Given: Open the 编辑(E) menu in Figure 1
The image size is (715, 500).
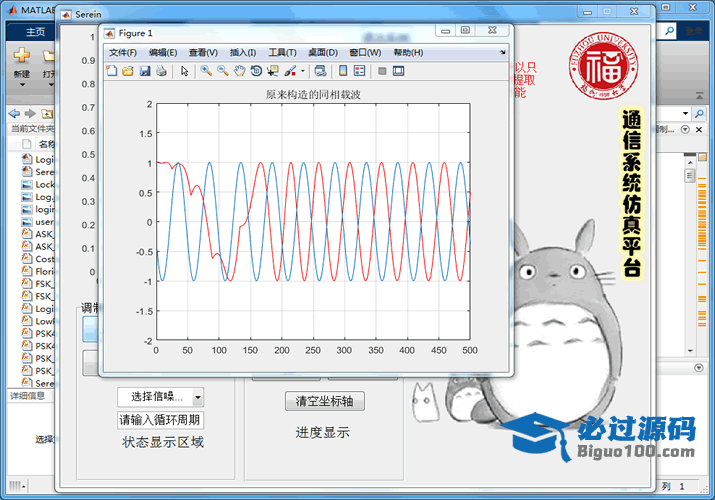Looking at the screenshot, I should coord(163,53).
